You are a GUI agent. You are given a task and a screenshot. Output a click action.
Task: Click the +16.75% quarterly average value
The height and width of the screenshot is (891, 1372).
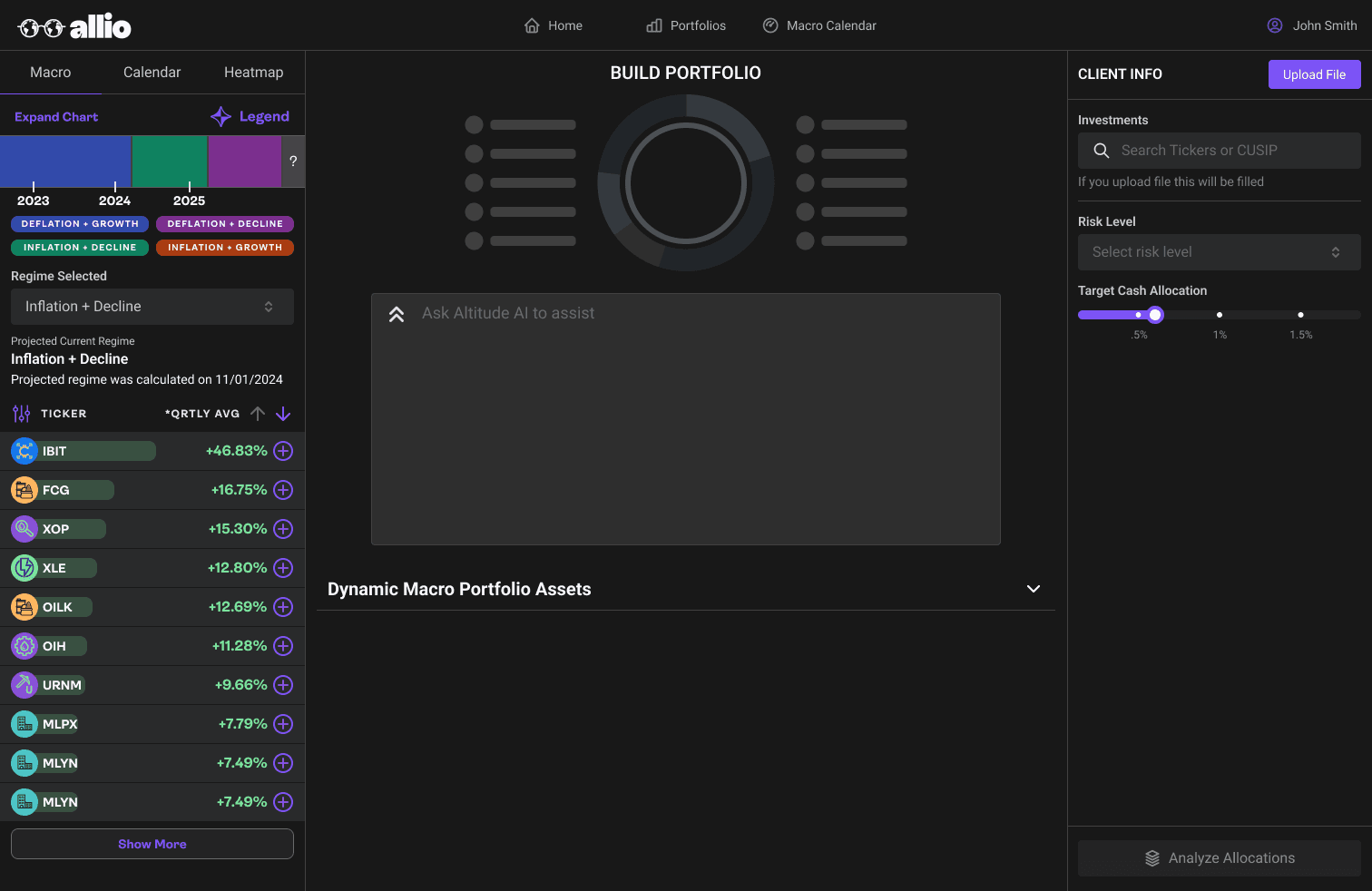coord(239,490)
